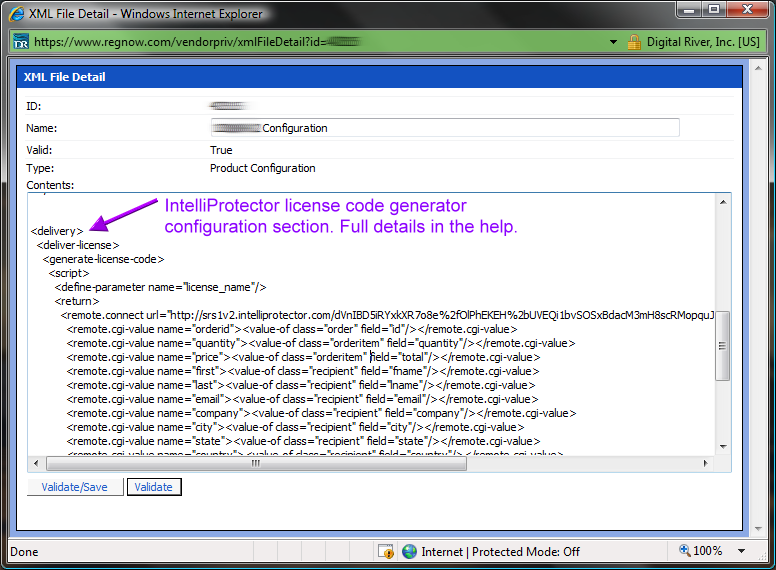Click the <deliver-license> line
This screenshot has width=776, height=570.
point(78,245)
